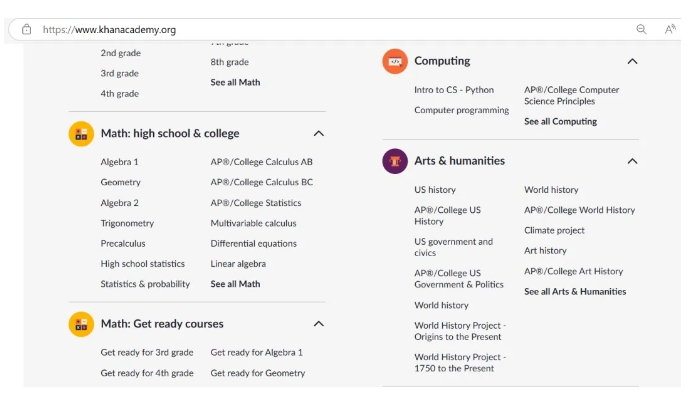Select See all Arts & Humanities
This screenshot has width=687, height=402.
575,292
